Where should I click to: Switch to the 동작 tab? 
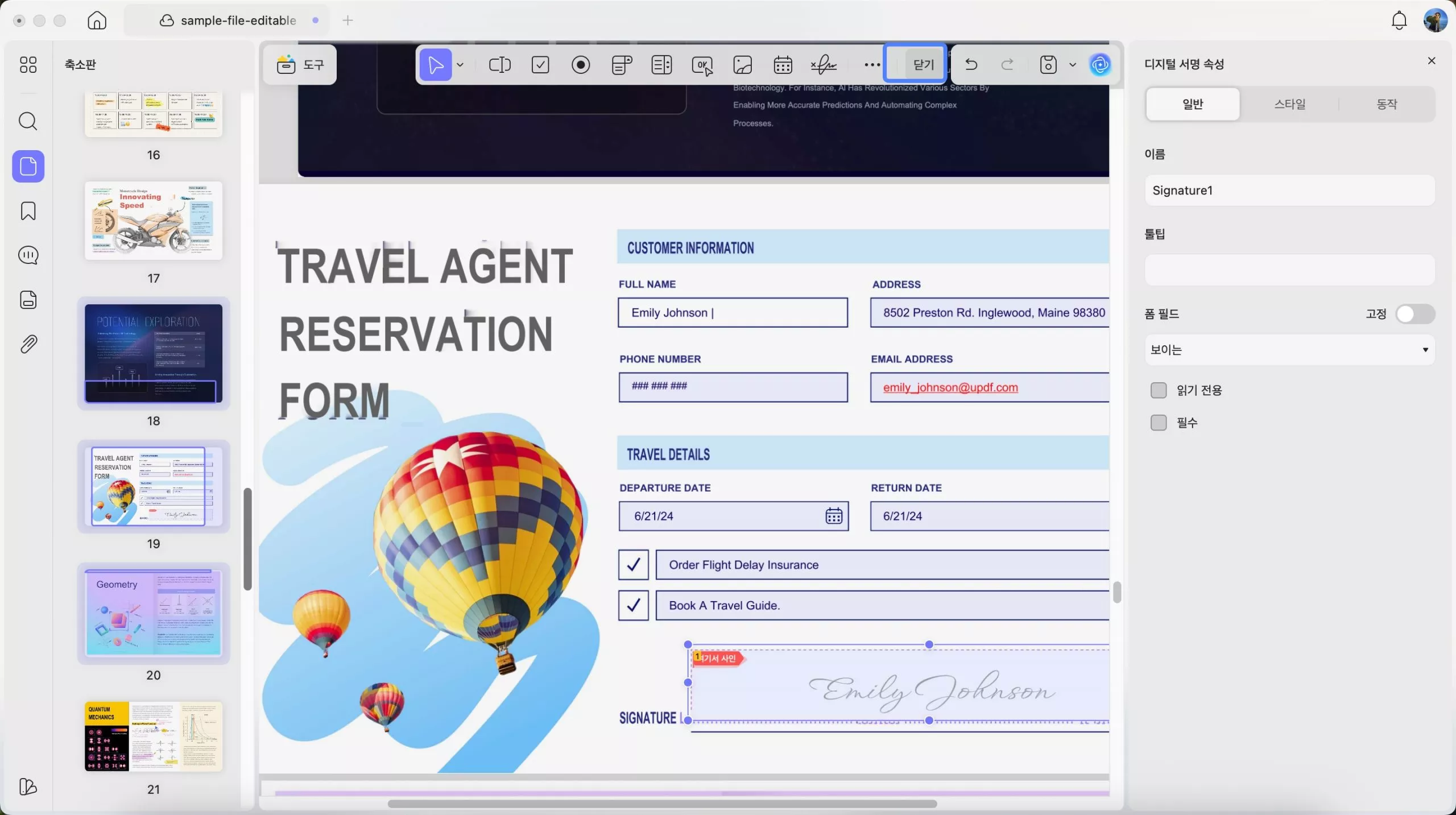pyautogui.click(x=1386, y=104)
